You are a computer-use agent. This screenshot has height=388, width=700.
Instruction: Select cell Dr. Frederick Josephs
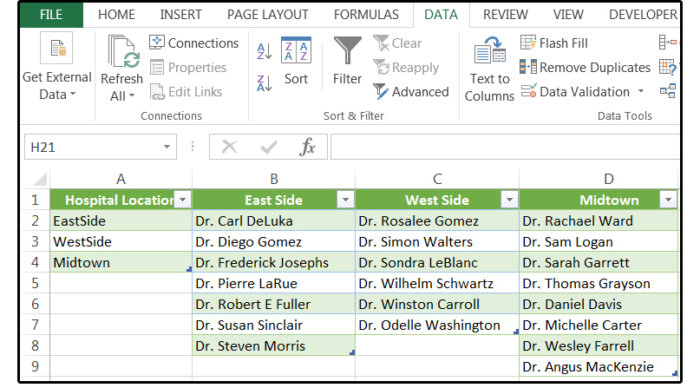(x=274, y=263)
